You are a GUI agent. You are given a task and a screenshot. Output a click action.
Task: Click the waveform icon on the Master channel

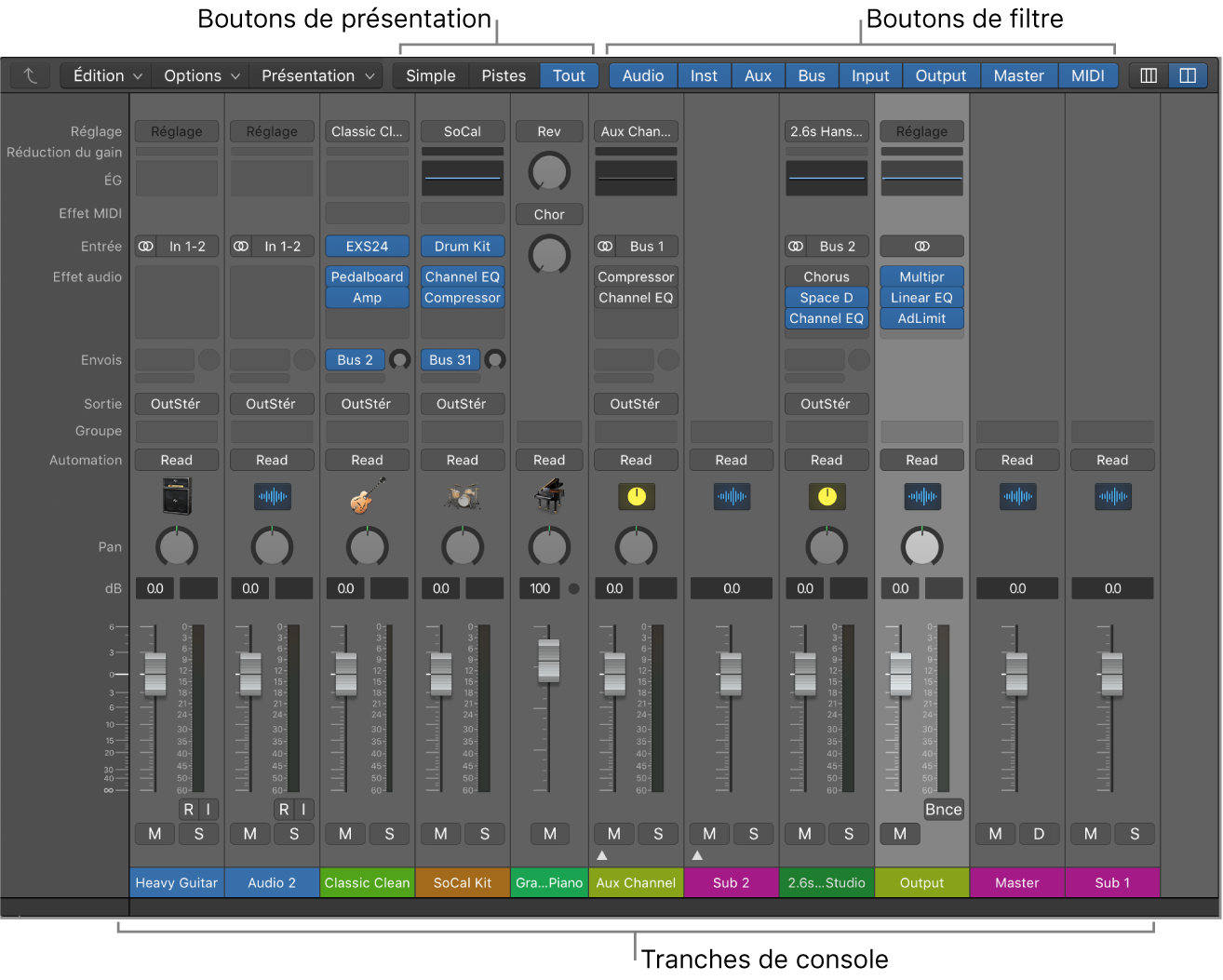[1016, 496]
